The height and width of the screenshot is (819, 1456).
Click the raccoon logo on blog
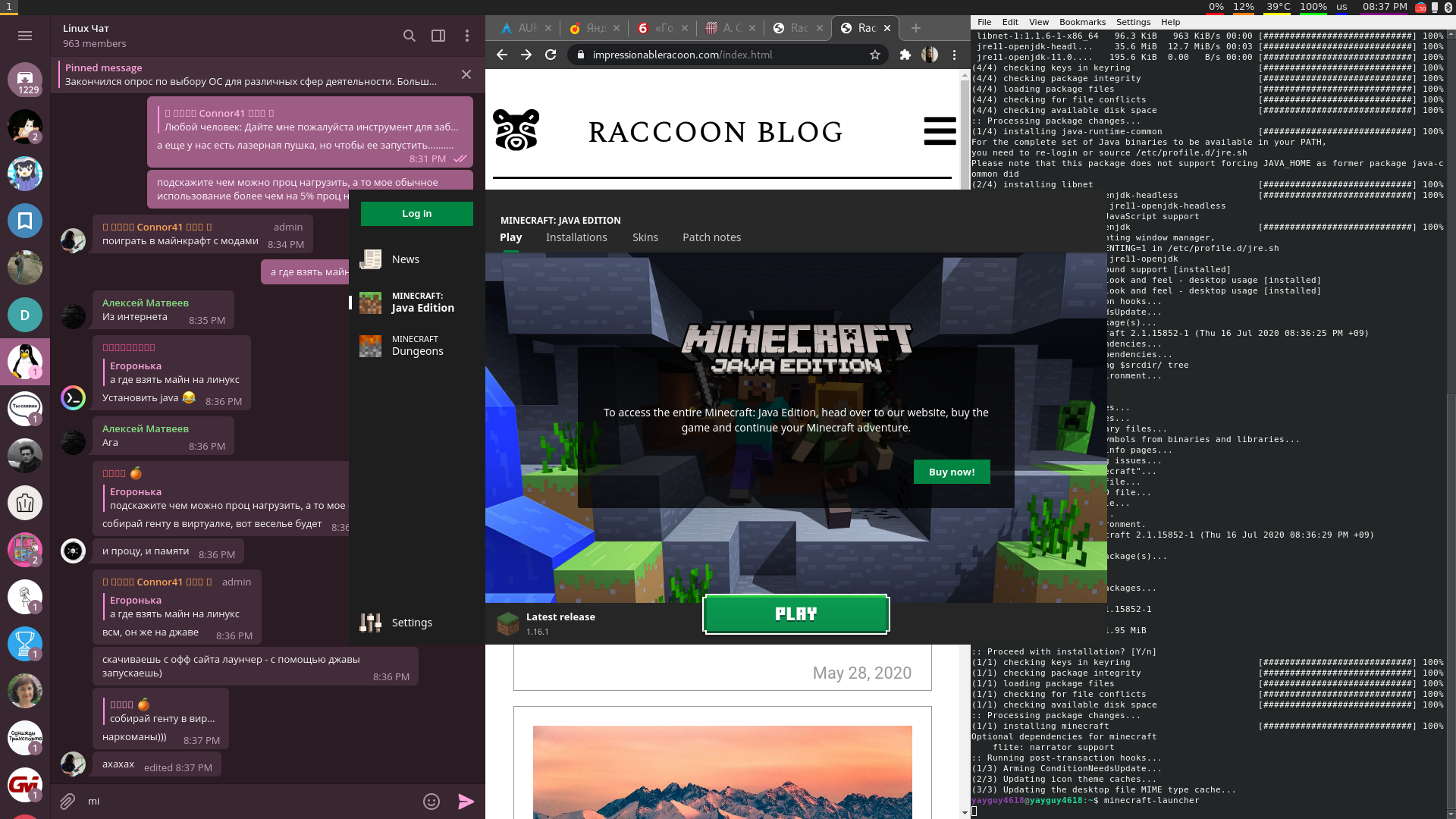pyautogui.click(x=516, y=130)
